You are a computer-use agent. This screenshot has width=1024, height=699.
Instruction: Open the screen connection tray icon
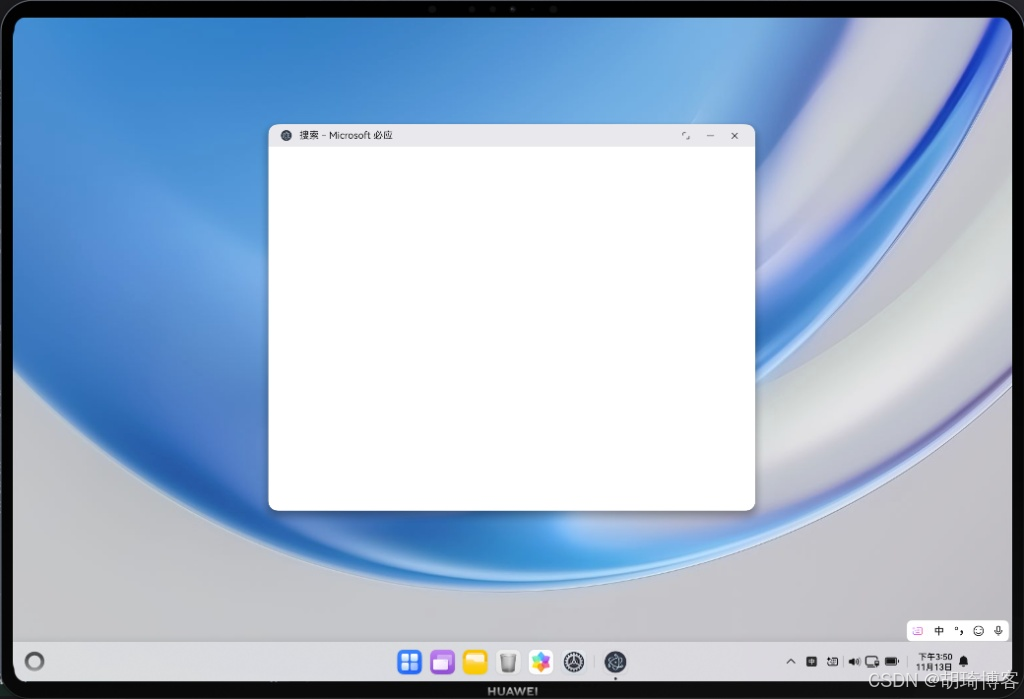[872, 662]
